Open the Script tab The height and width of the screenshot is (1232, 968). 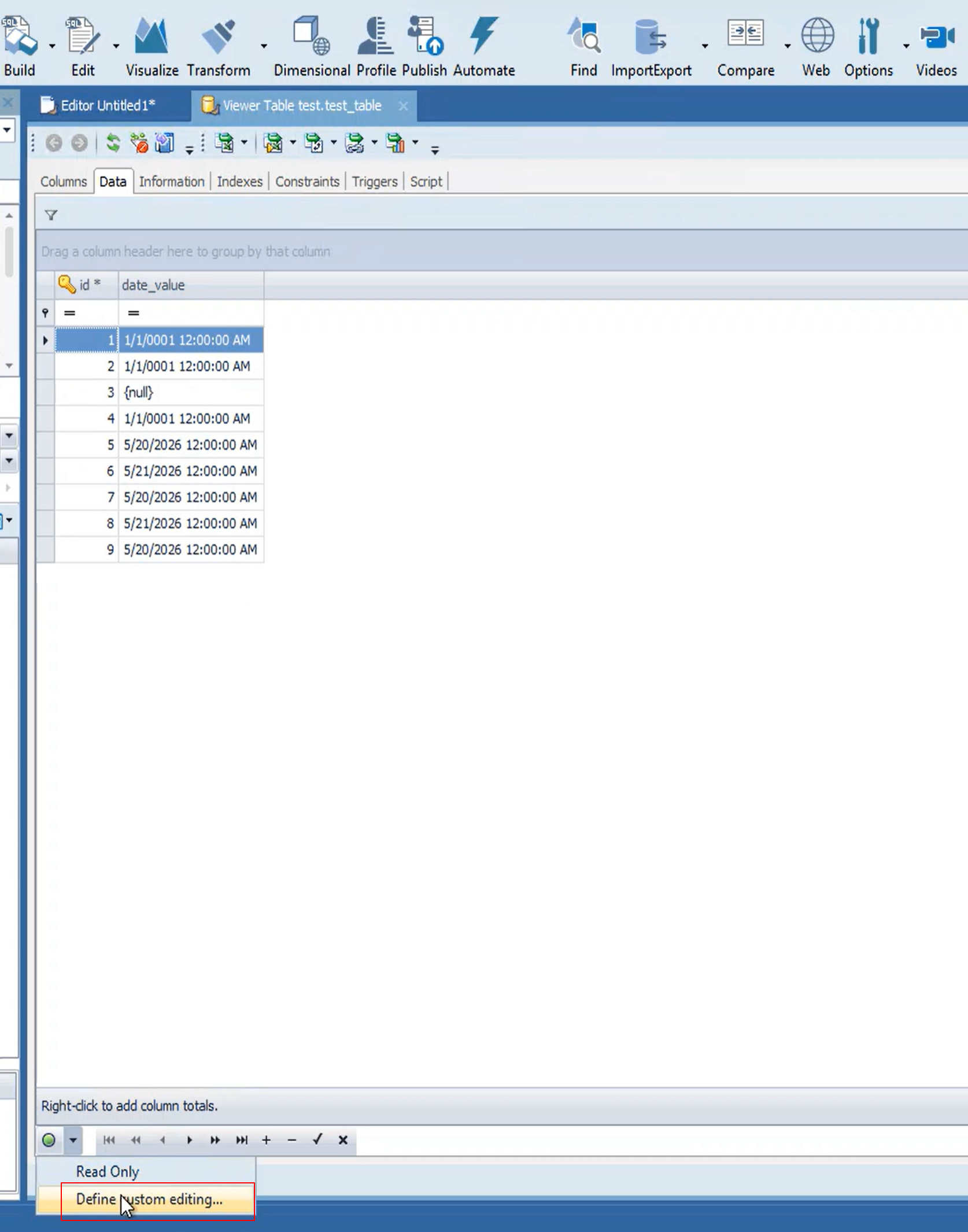(x=426, y=182)
